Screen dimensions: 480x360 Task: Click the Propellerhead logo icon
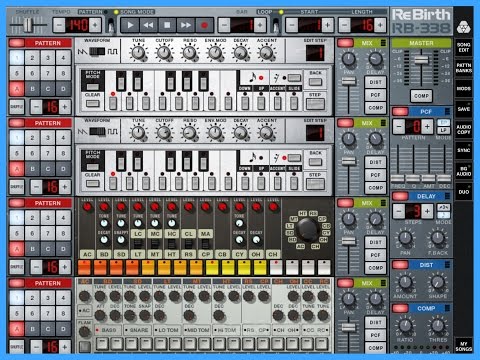[x=463, y=27]
